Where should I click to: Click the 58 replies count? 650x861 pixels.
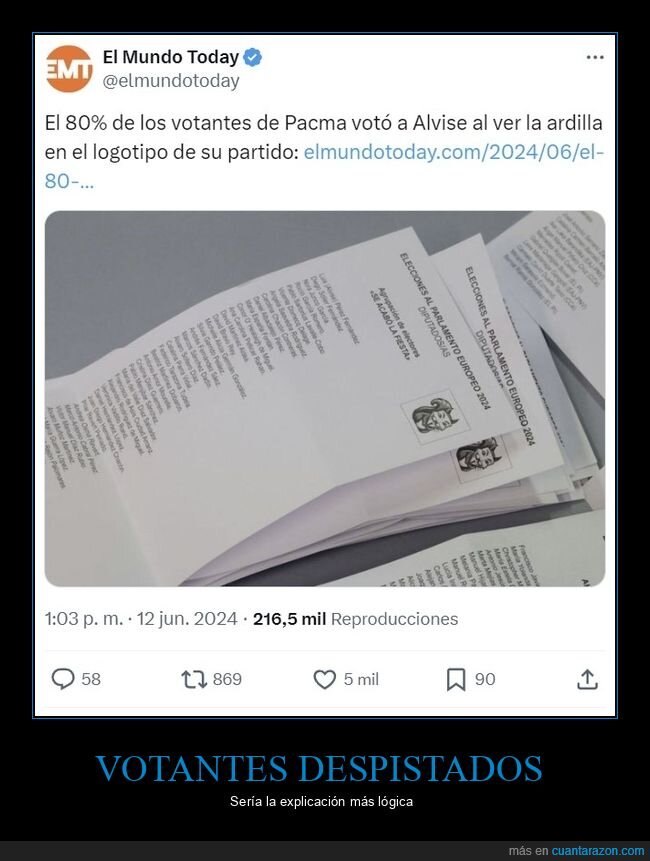[91, 679]
